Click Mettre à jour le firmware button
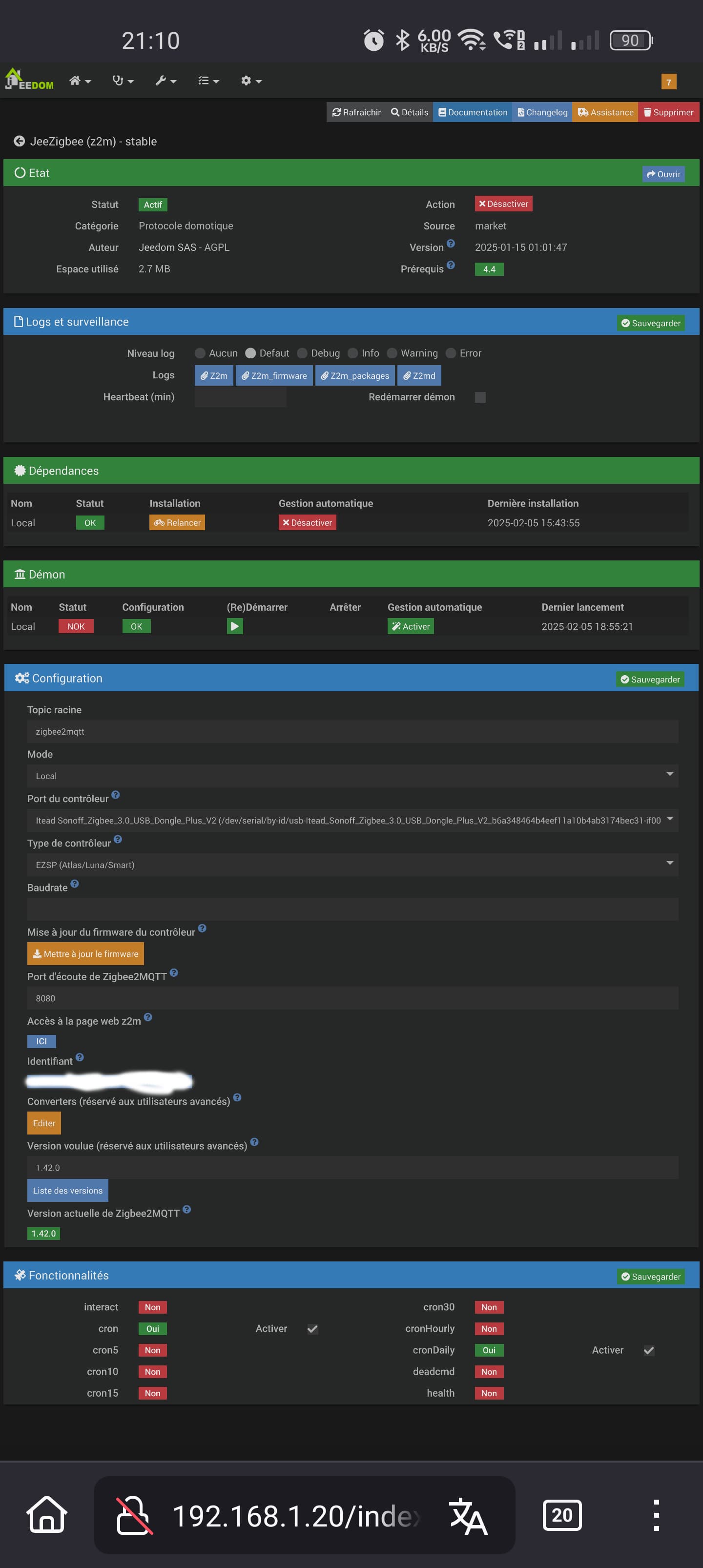This screenshot has width=703, height=1568. (x=85, y=954)
